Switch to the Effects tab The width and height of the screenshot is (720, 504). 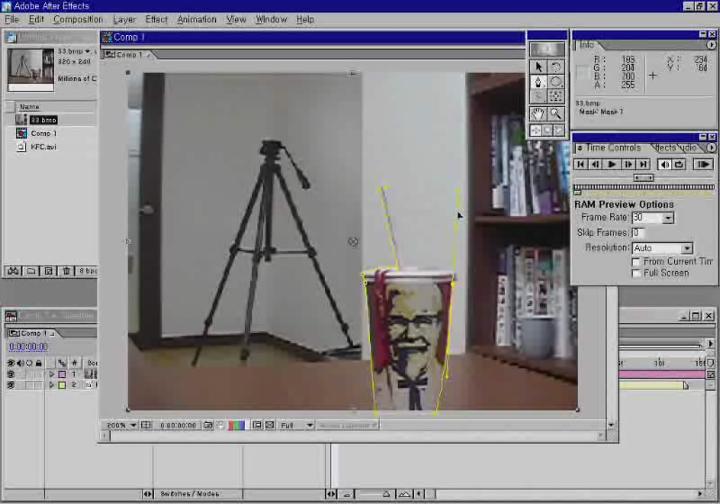click(x=665, y=148)
